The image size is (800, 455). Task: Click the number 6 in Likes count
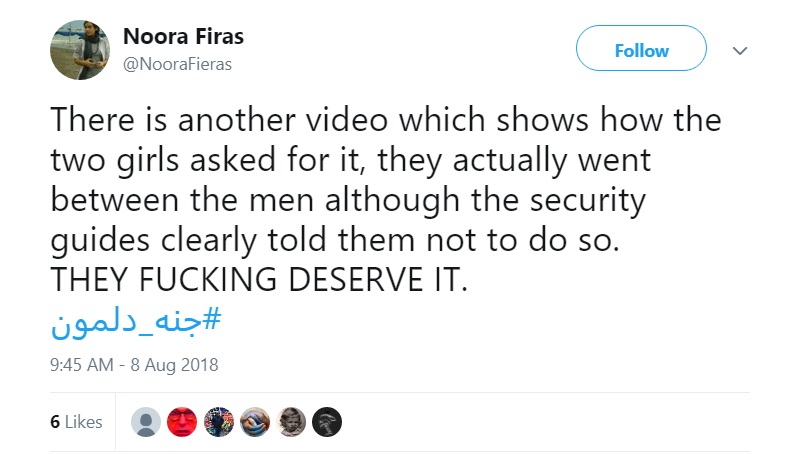coord(55,422)
